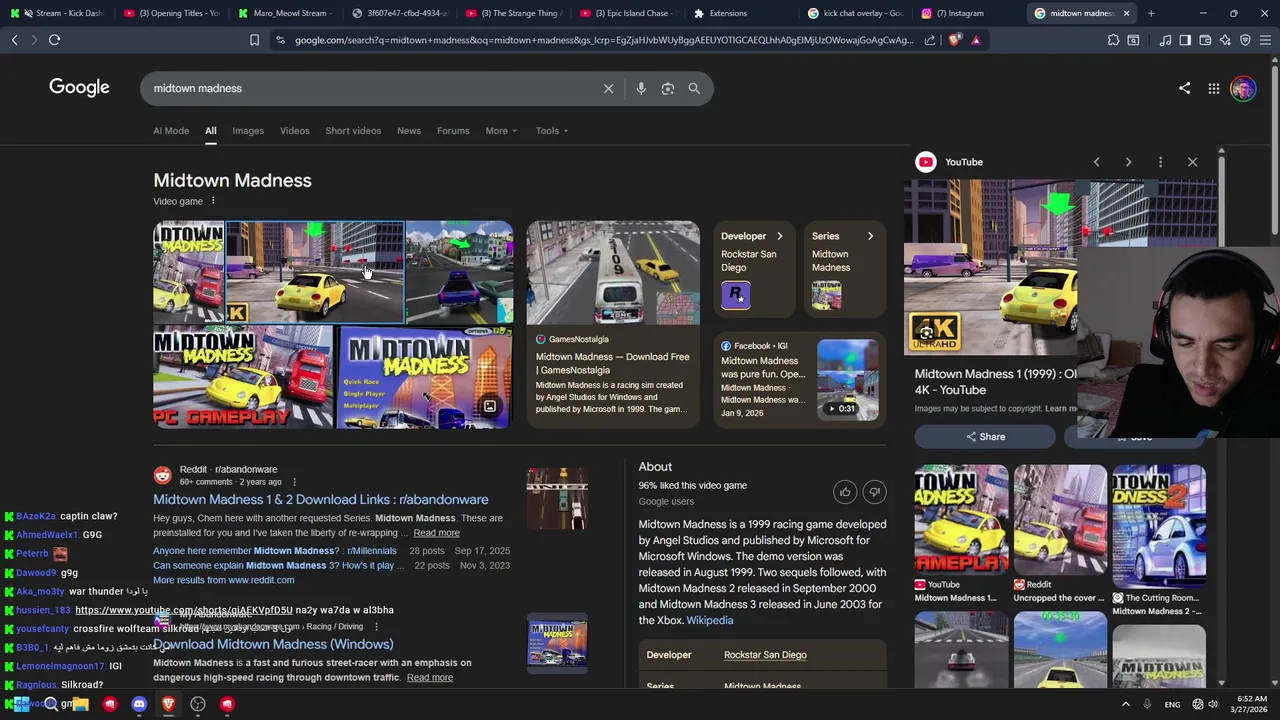Expand the More search filters dropdown
This screenshot has height=720, width=1280.
(501, 131)
